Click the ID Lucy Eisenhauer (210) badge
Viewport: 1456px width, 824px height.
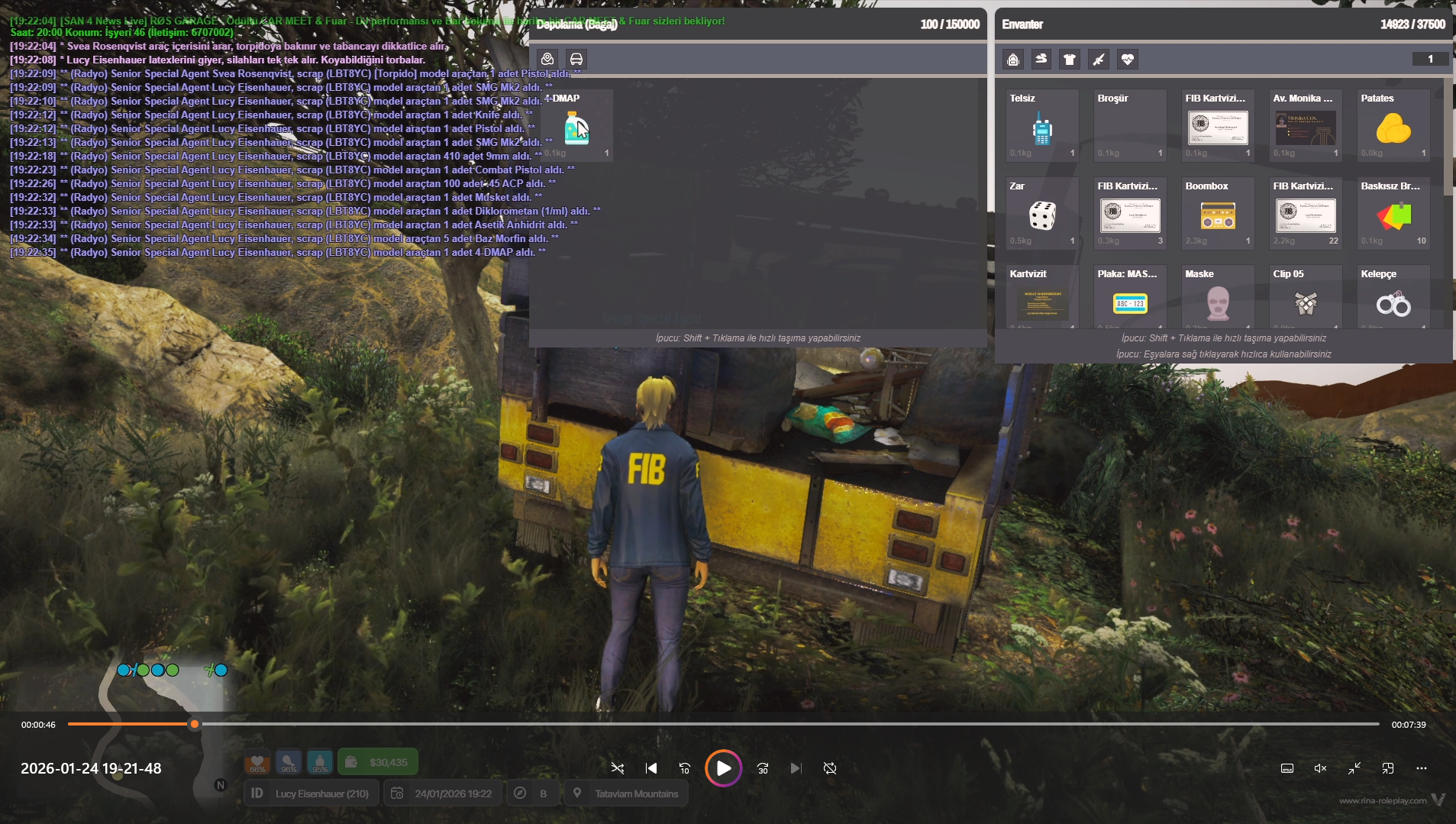(311, 793)
